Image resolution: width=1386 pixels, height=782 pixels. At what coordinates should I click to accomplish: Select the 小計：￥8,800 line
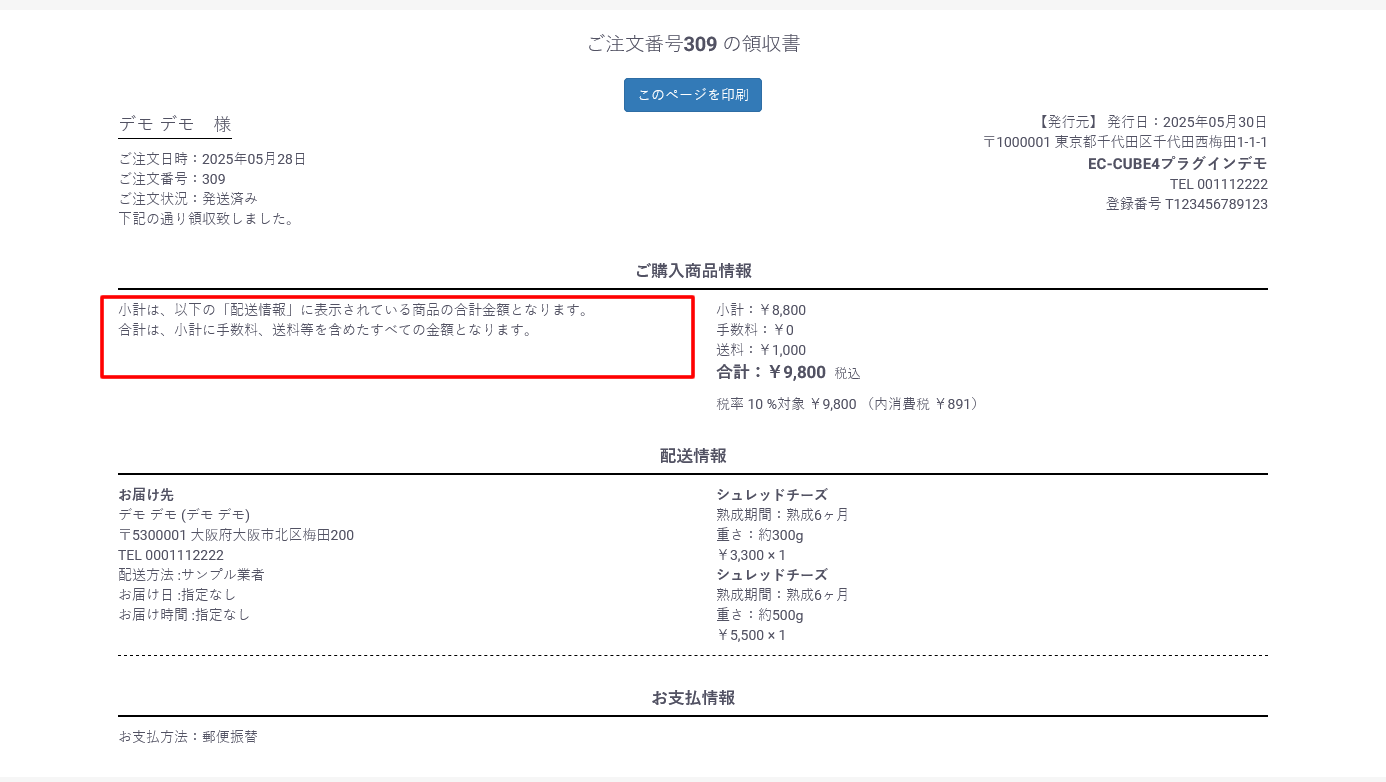760,310
